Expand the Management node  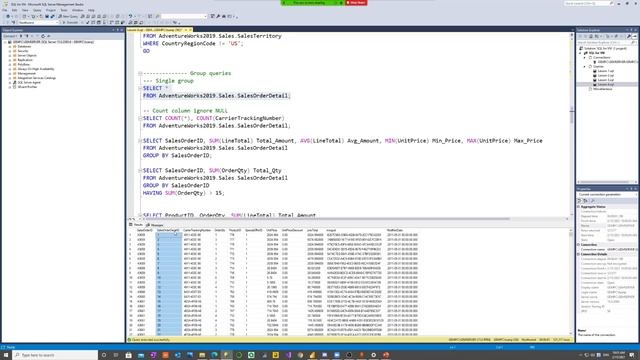point(10,73)
